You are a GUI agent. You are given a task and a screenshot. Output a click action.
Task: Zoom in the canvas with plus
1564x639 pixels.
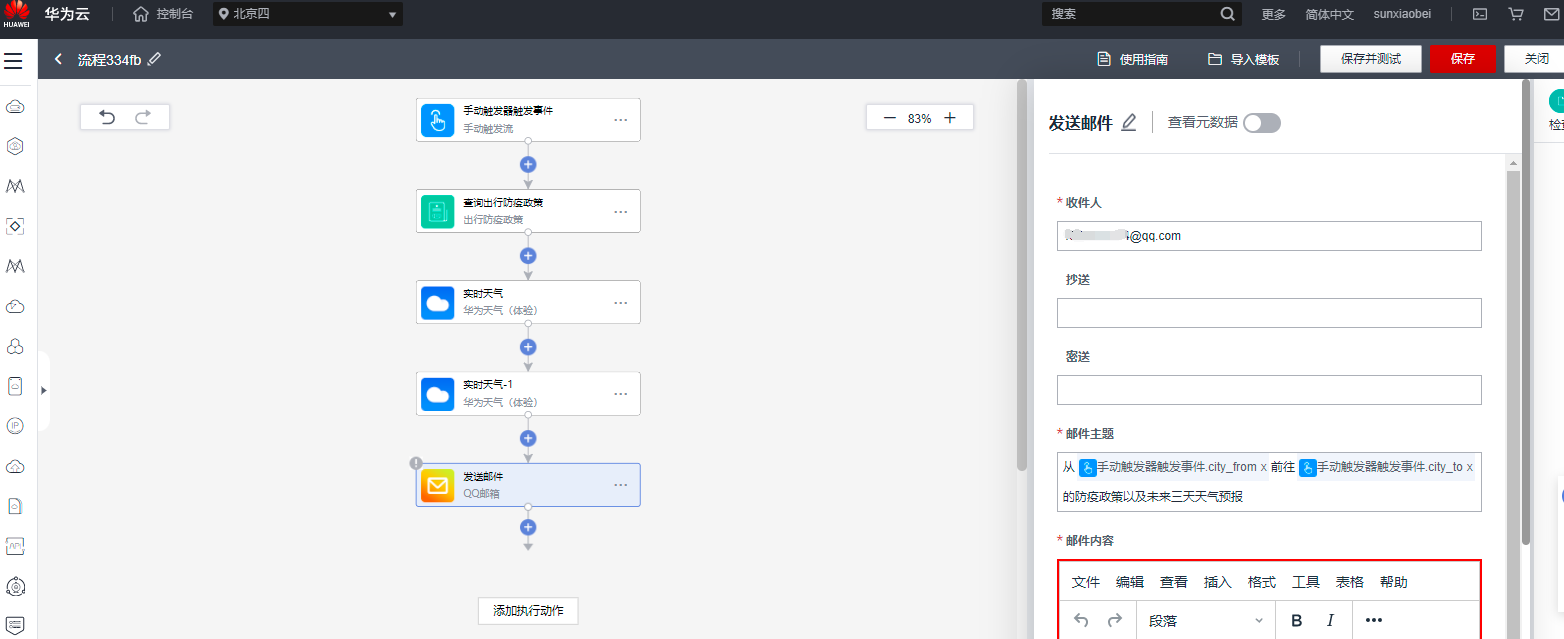[950, 118]
